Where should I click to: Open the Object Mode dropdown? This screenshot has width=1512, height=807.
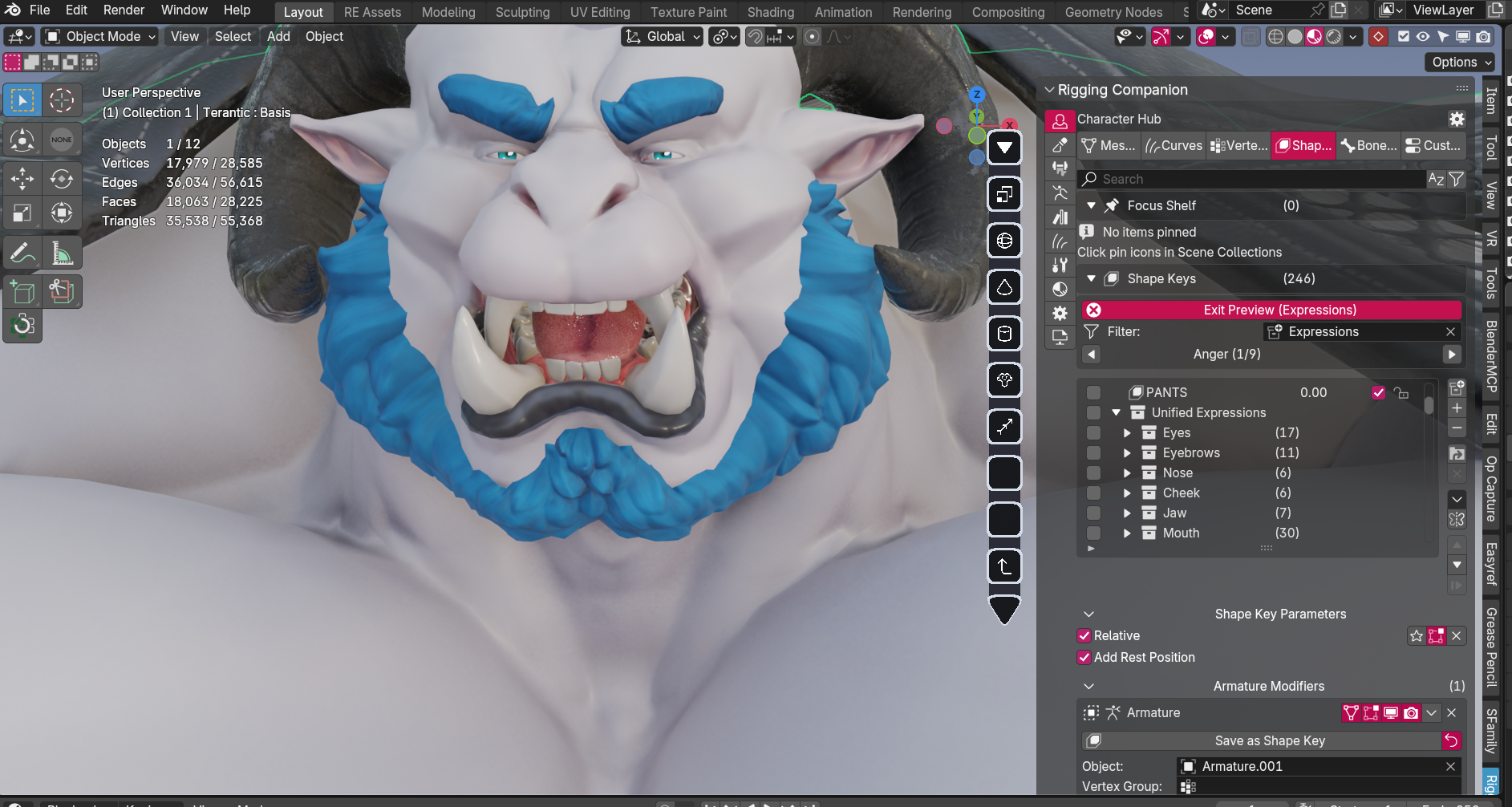(100, 37)
